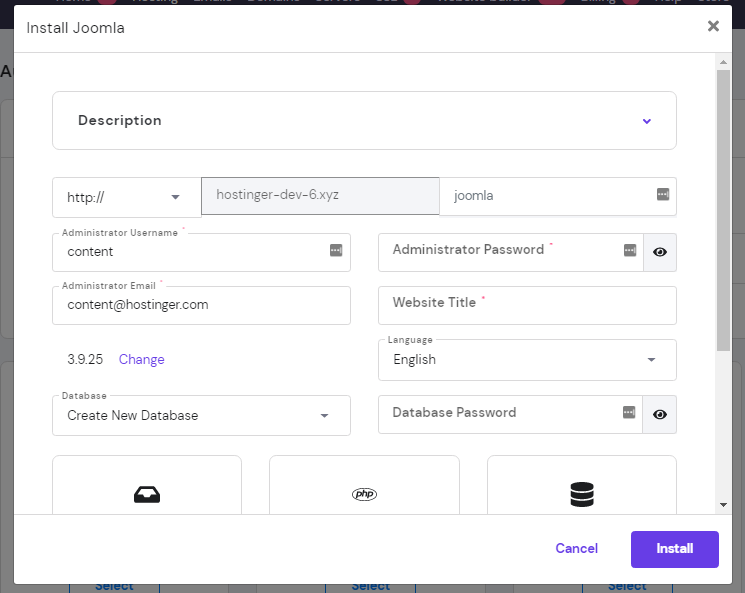The height and width of the screenshot is (593, 745).
Task: Click password manager icon in Administrator Password field
Action: point(629,250)
